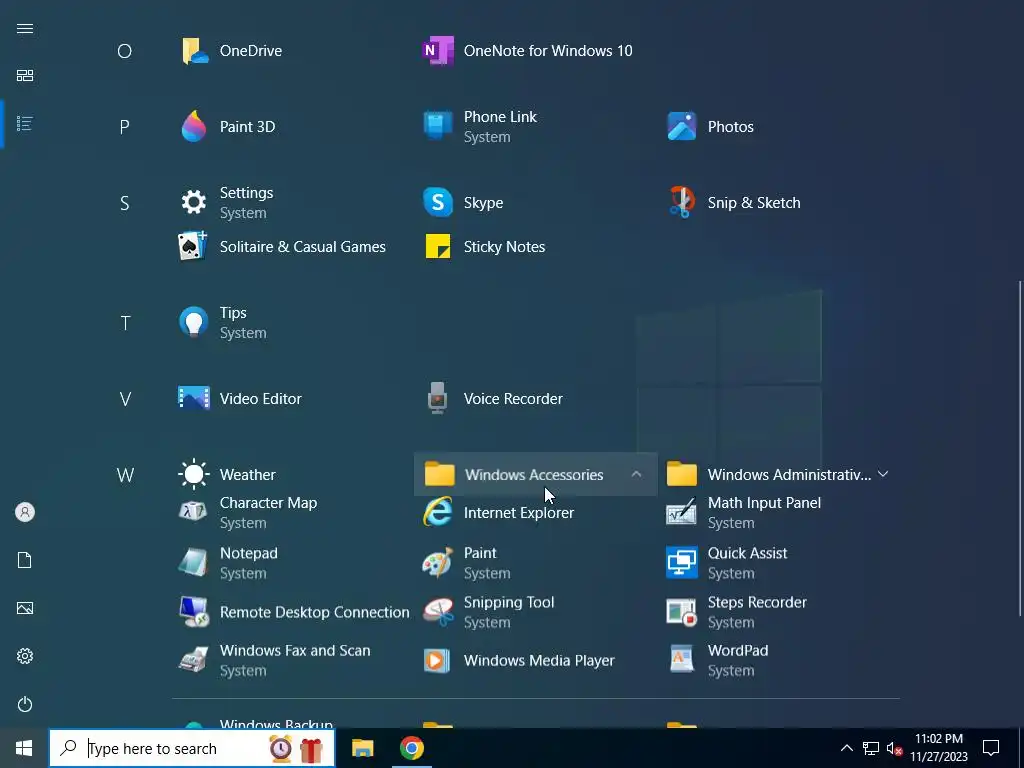Launch the Skype icon
This screenshot has height=768, width=1024.
pyautogui.click(x=438, y=202)
